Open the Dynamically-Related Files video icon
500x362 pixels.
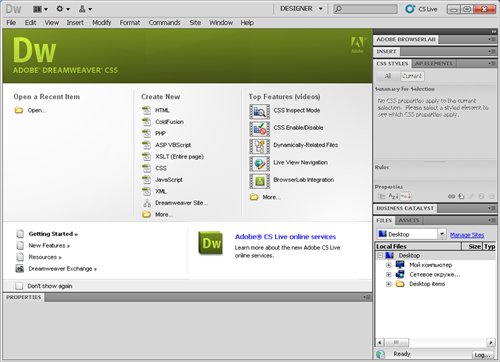[x=259, y=146]
